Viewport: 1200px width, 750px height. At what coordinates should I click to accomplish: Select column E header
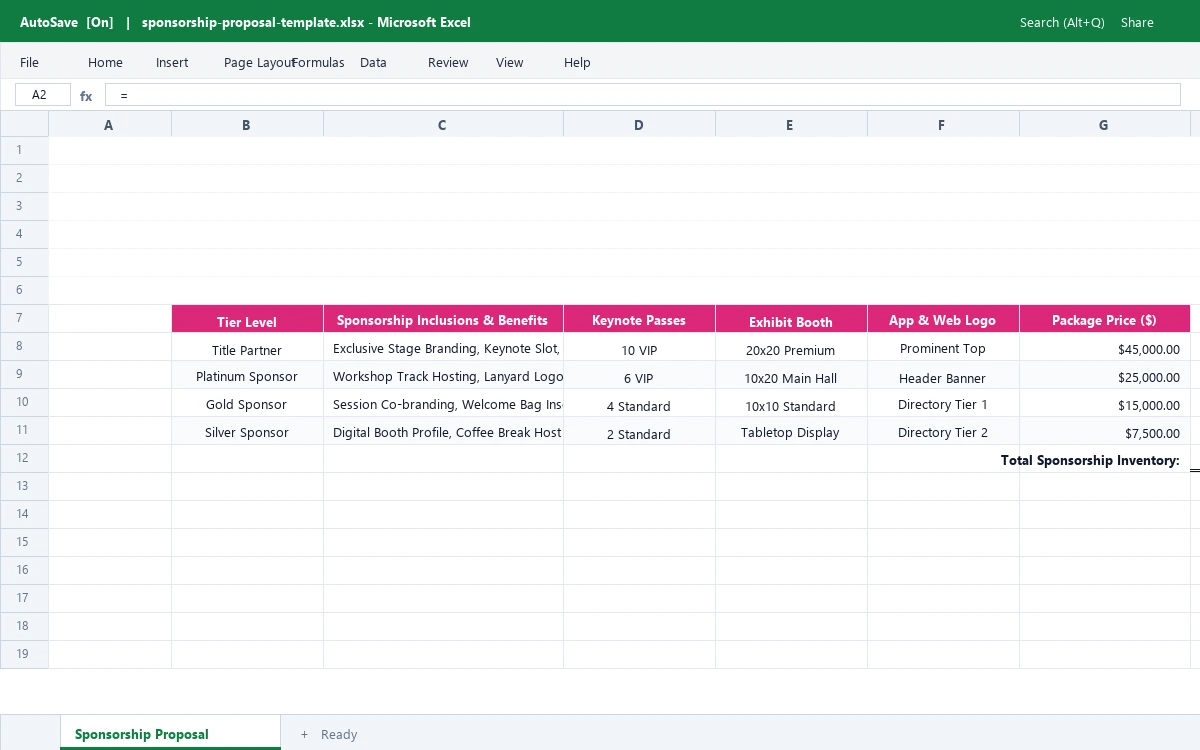click(x=791, y=124)
